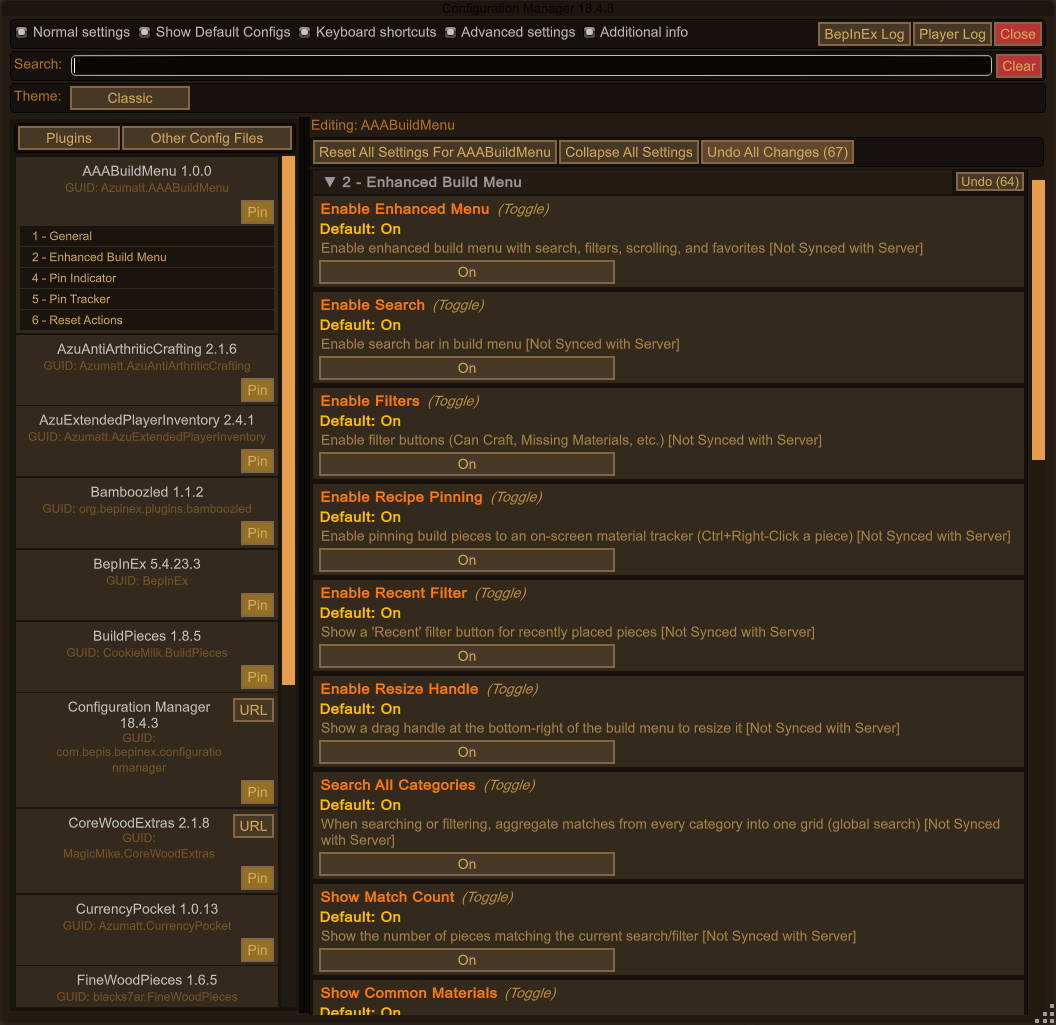Click the settings panel scrollbar
The height and width of the screenshot is (1025, 1056).
click(x=1038, y=320)
